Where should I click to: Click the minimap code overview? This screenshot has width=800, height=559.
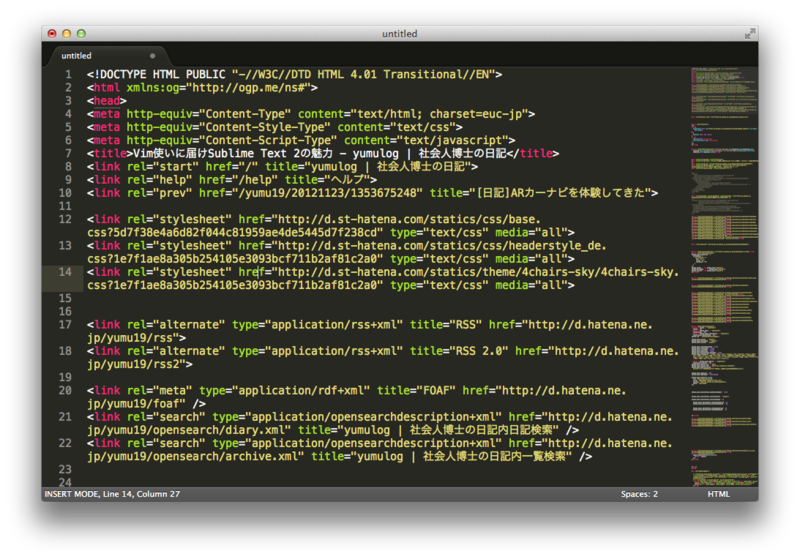point(723,276)
